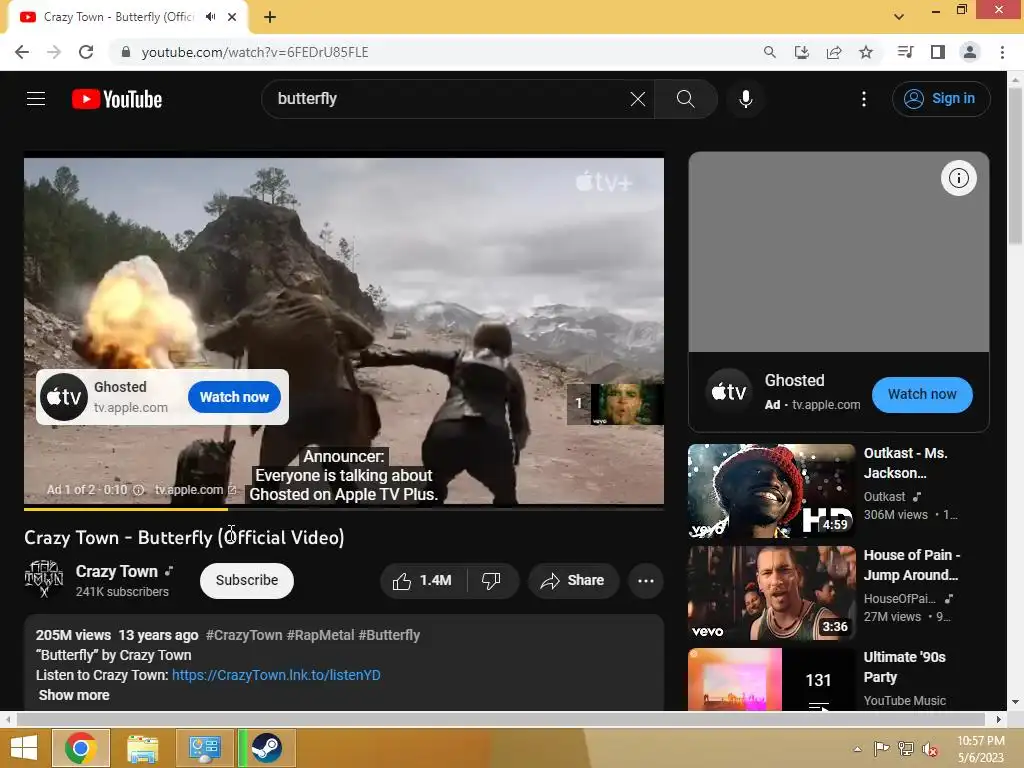Share the Butterfly video
This screenshot has width=1024, height=768.
point(573,581)
